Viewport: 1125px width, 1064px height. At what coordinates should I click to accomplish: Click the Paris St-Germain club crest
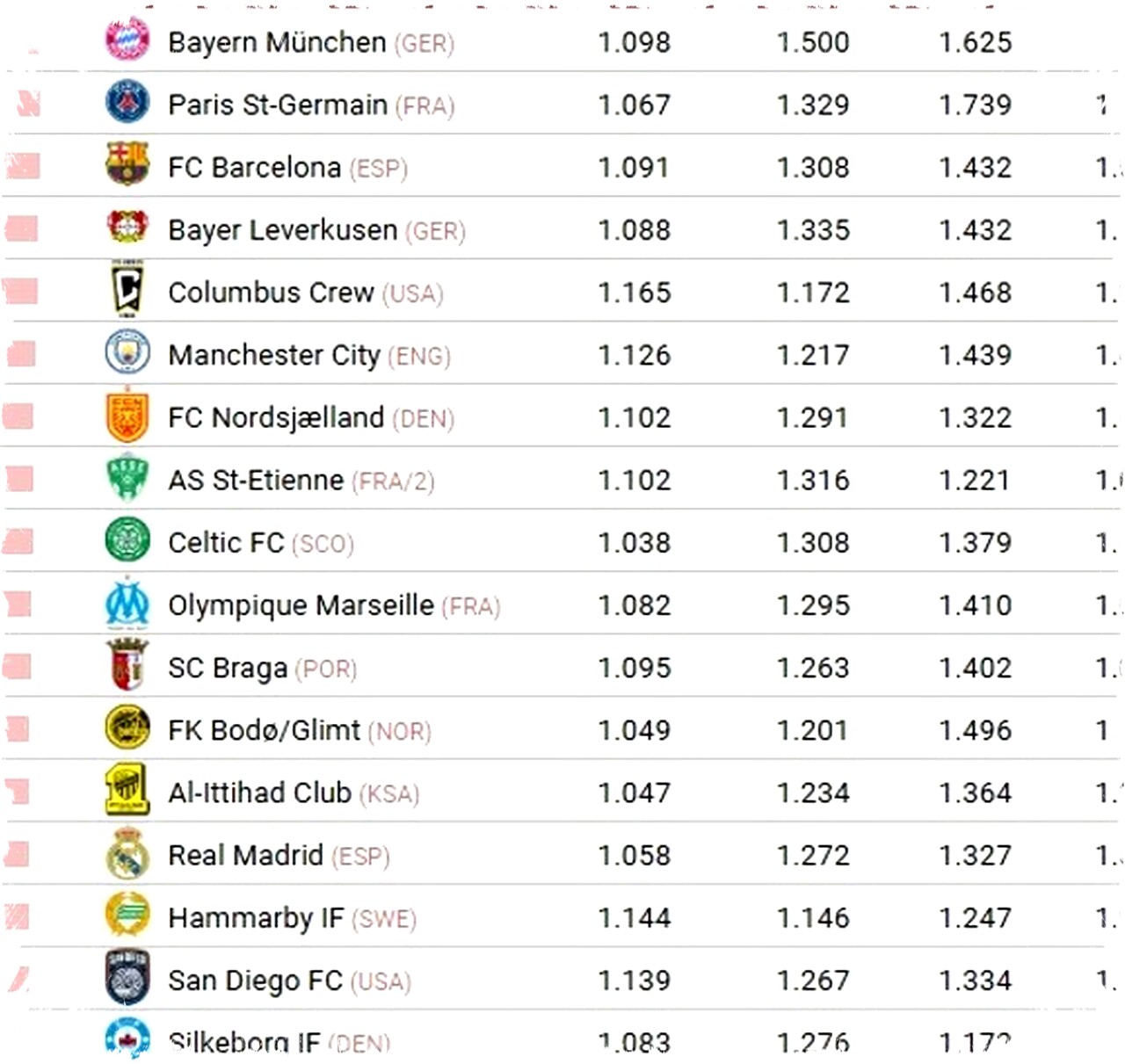tap(127, 102)
